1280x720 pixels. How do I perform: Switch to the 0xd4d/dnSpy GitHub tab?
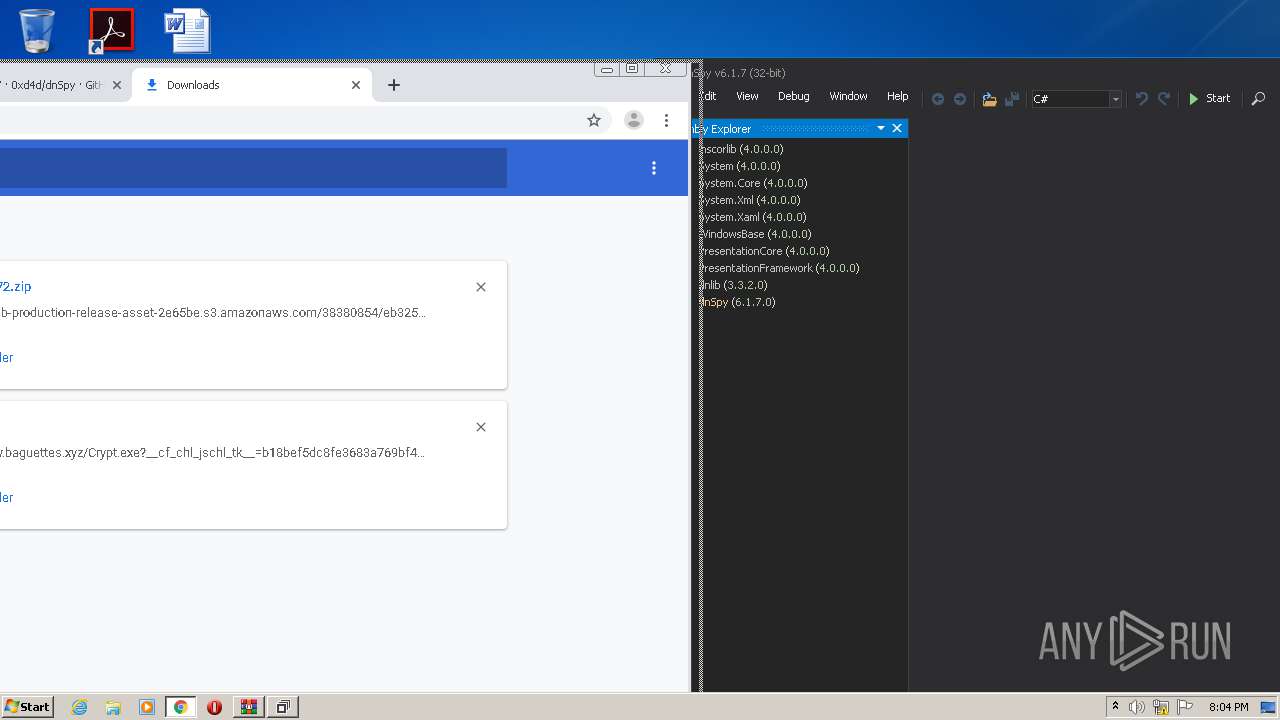click(x=55, y=85)
